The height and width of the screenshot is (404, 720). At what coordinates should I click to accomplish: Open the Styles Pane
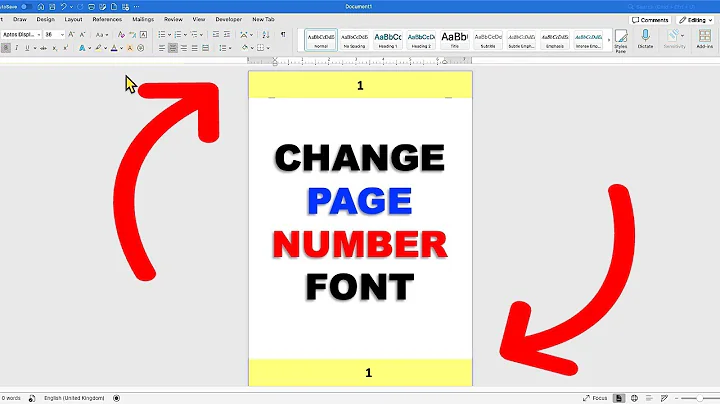(621, 41)
